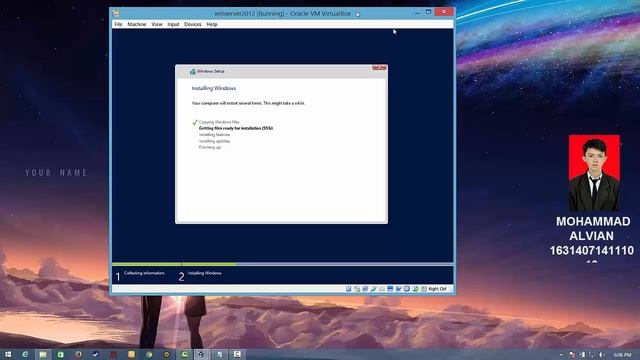Click the Installing Windows heading
Image resolution: width=640 pixels, height=360 pixels.
click(214, 88)
